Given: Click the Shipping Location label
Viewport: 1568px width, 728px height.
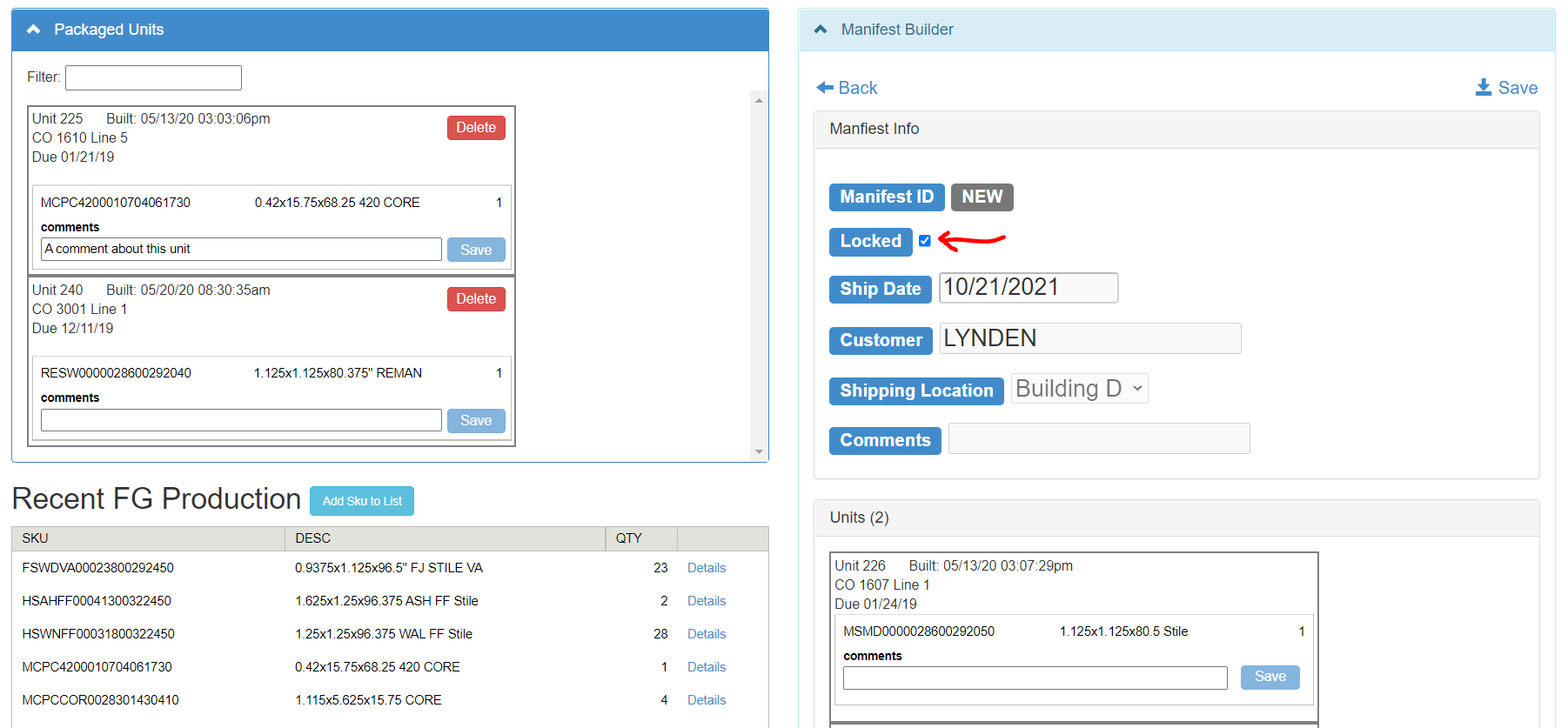Looking at the screenshot, I should pyautogui.click(x=916, y=391).
